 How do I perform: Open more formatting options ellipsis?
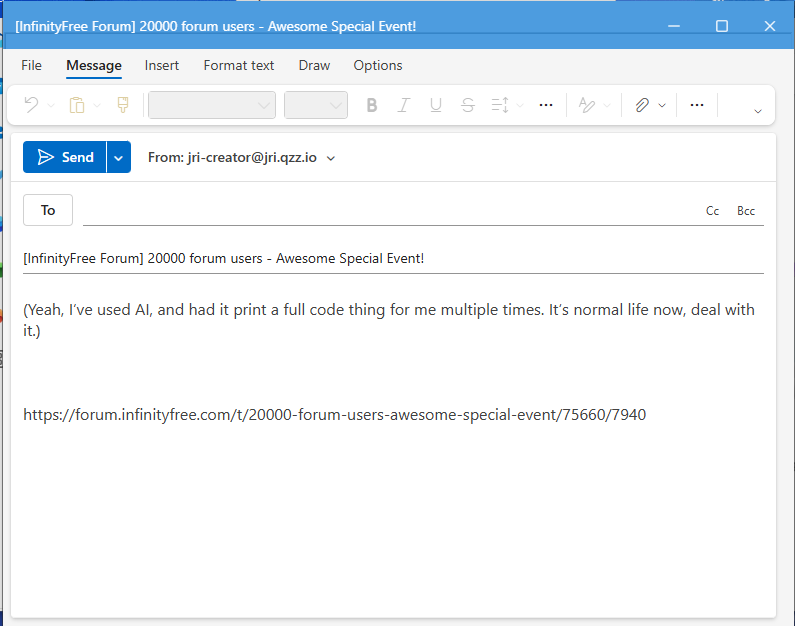pyautogui.click(x=546, y=105)
